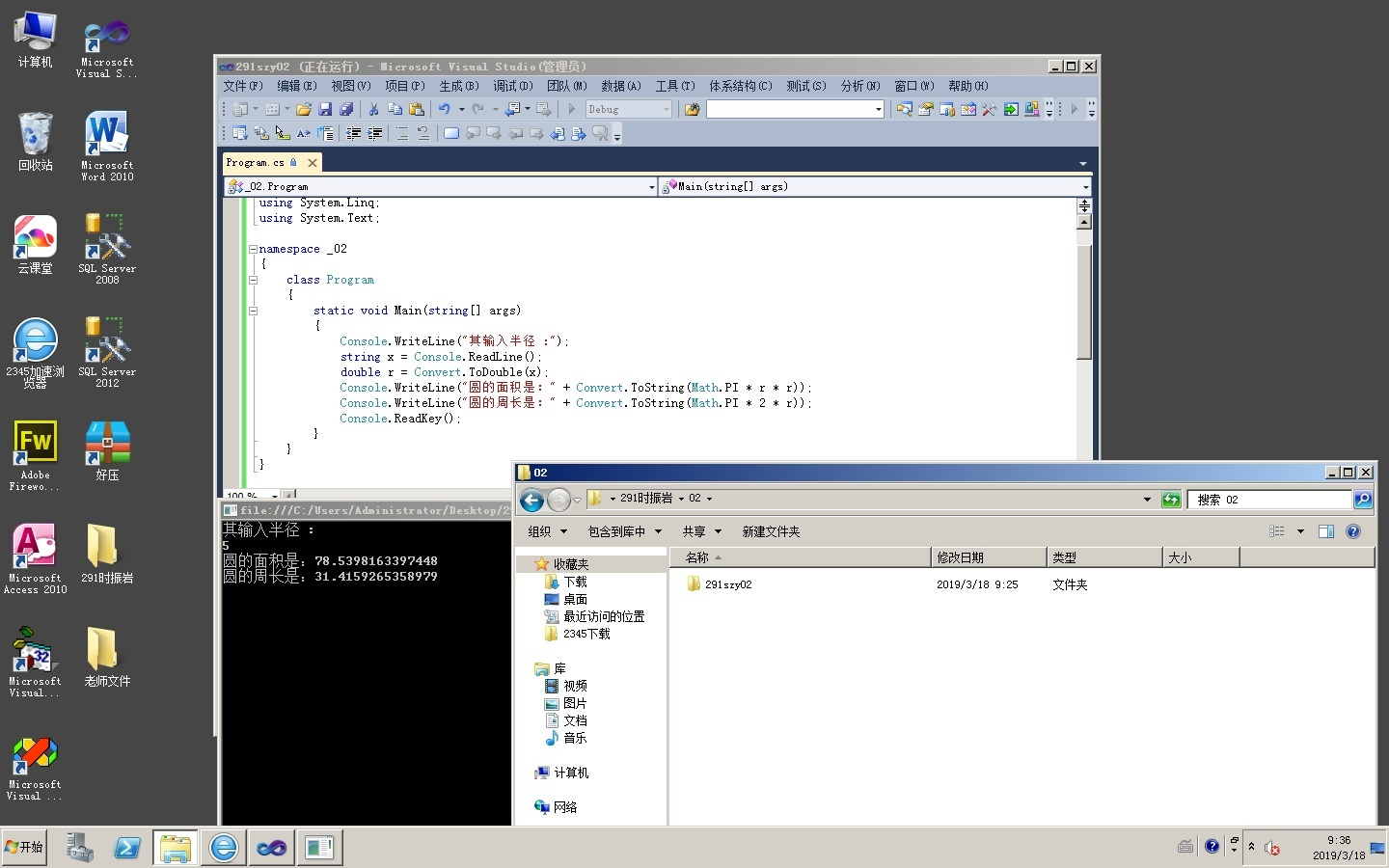The height and width of the screenshot is (868, 1389).
Task: Go back in the 02 Explorer window
Action: (531, 500)
